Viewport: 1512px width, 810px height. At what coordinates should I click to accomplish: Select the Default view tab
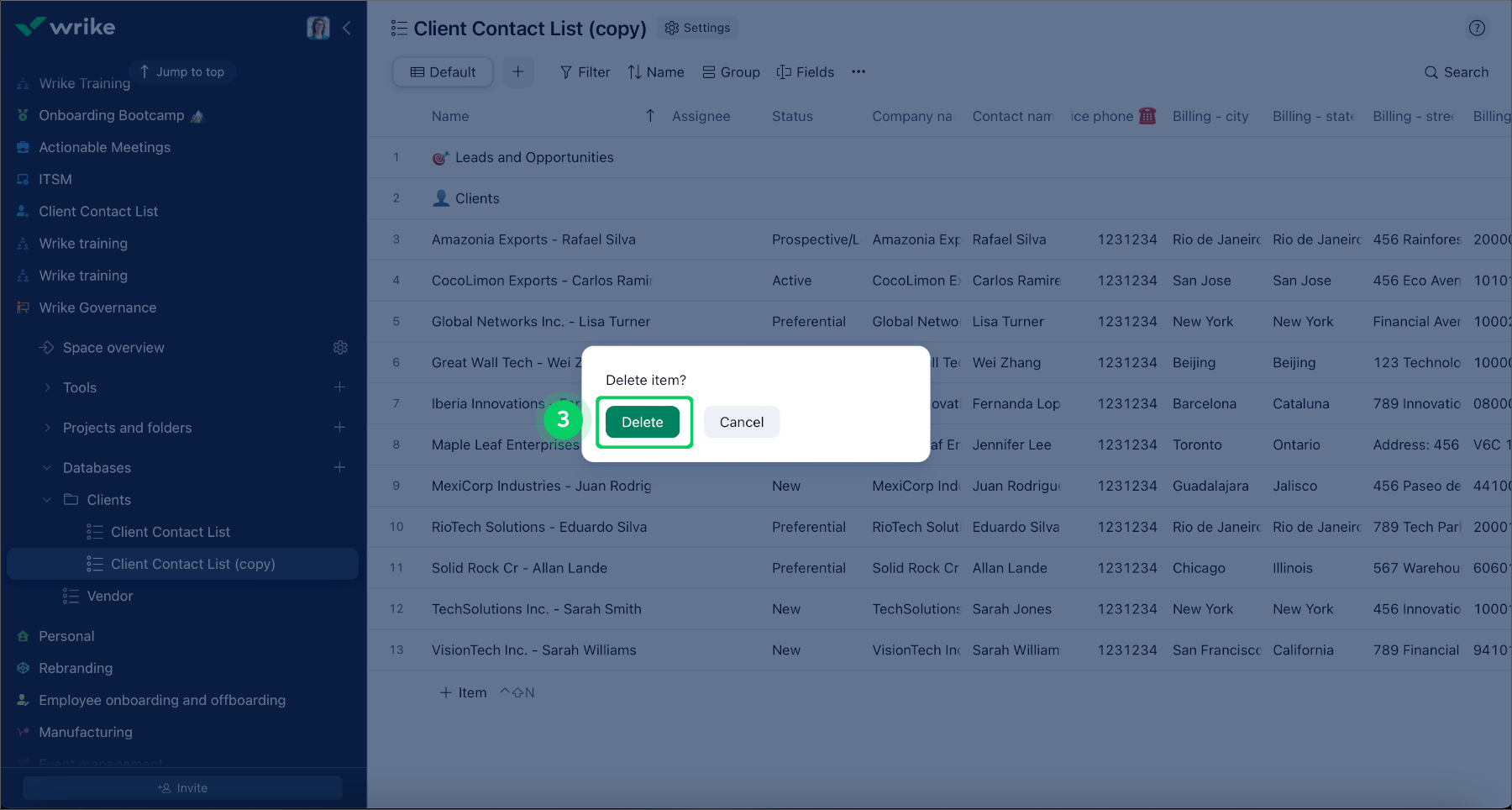click(443, 72)
